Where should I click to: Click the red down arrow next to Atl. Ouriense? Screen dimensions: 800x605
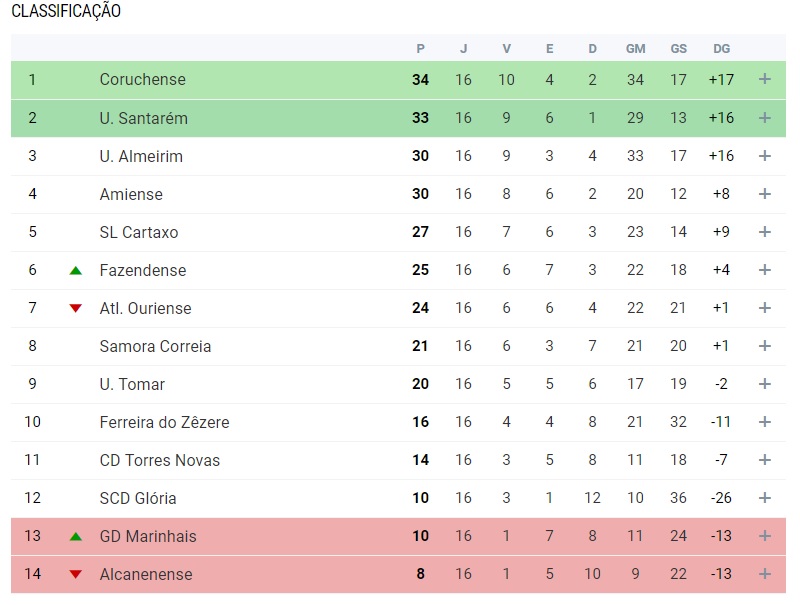pyautogui.click(x=76, y=308)
